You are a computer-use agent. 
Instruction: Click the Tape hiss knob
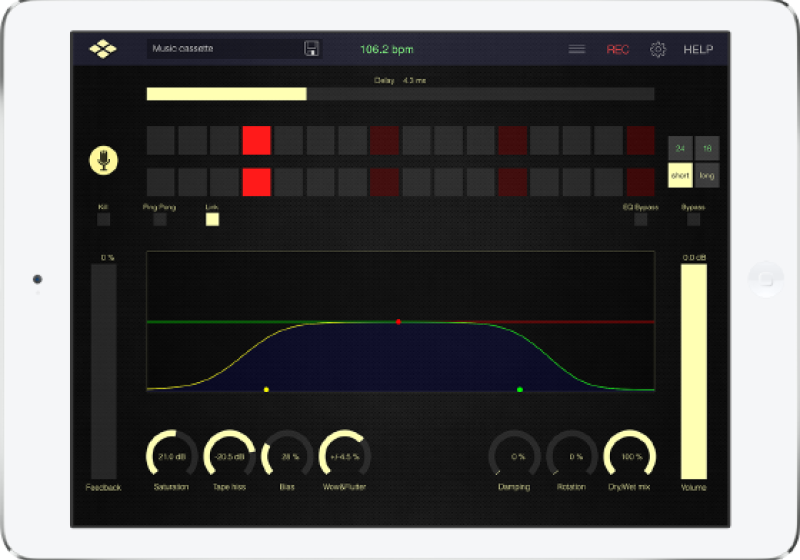click(229, 456)
